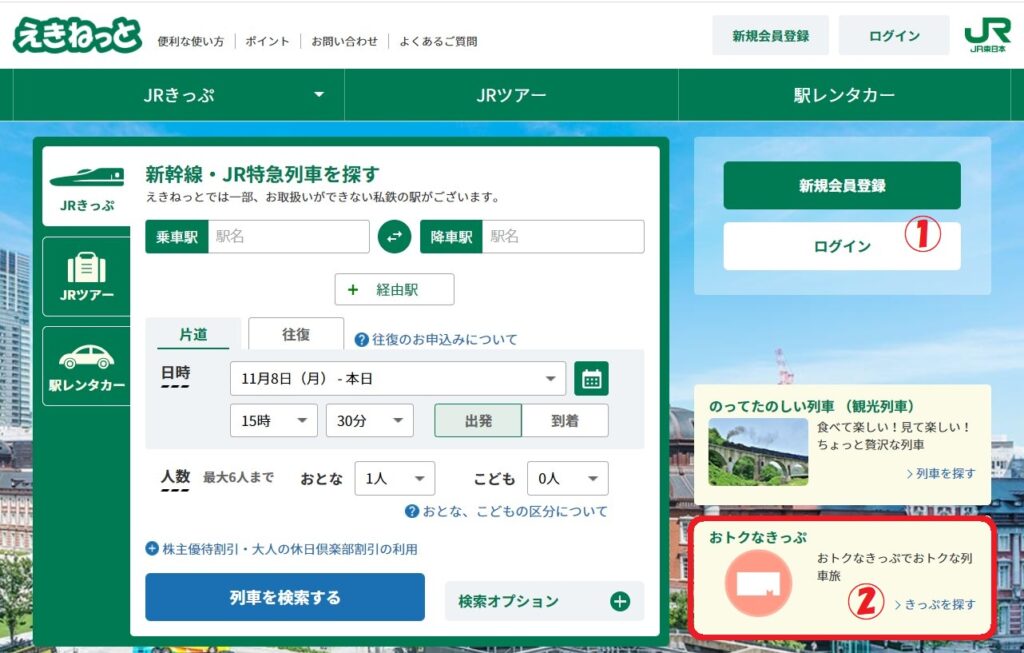Screen dimensions: 1024x653
Task: Click ログイン in top header
Action: [x=894, y=36]
